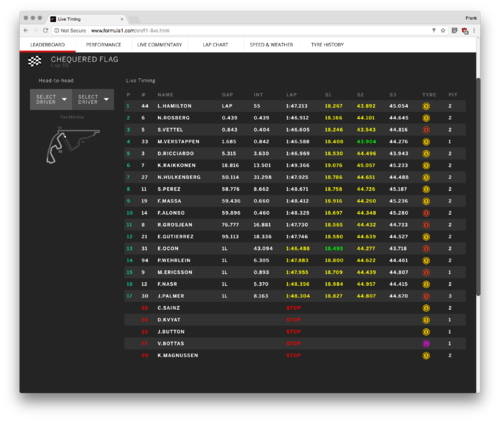Click S.Vettel's red tyre icon

click(x=426, y=130)
